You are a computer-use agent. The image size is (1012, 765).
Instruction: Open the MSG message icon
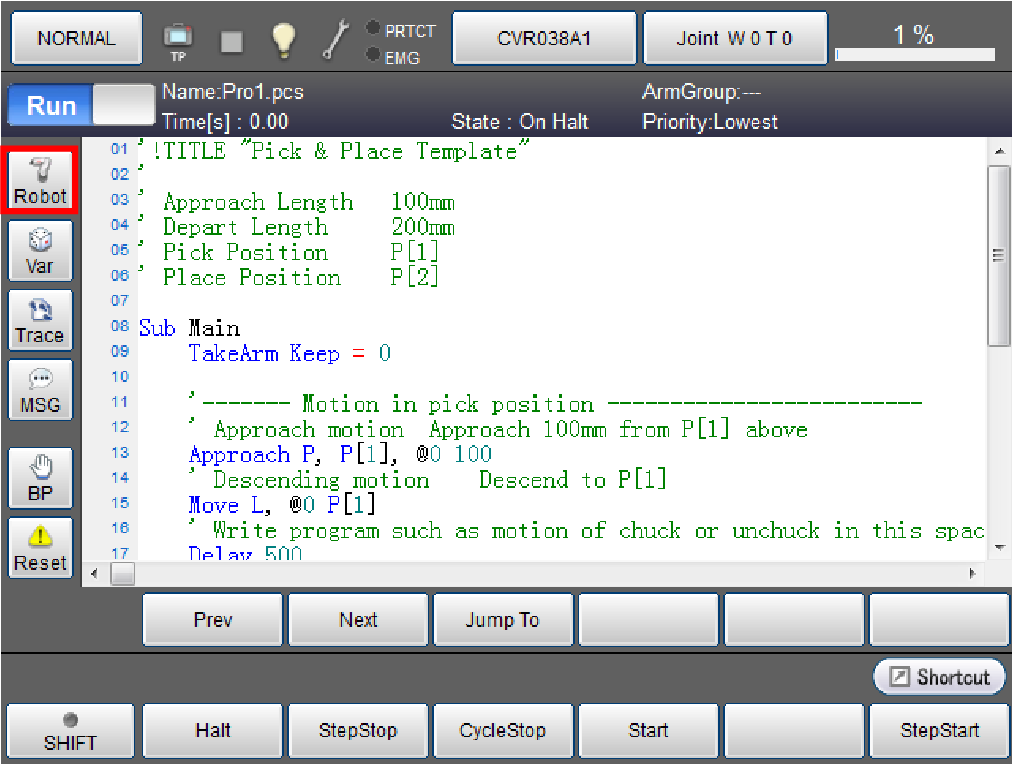click(39, 391)
